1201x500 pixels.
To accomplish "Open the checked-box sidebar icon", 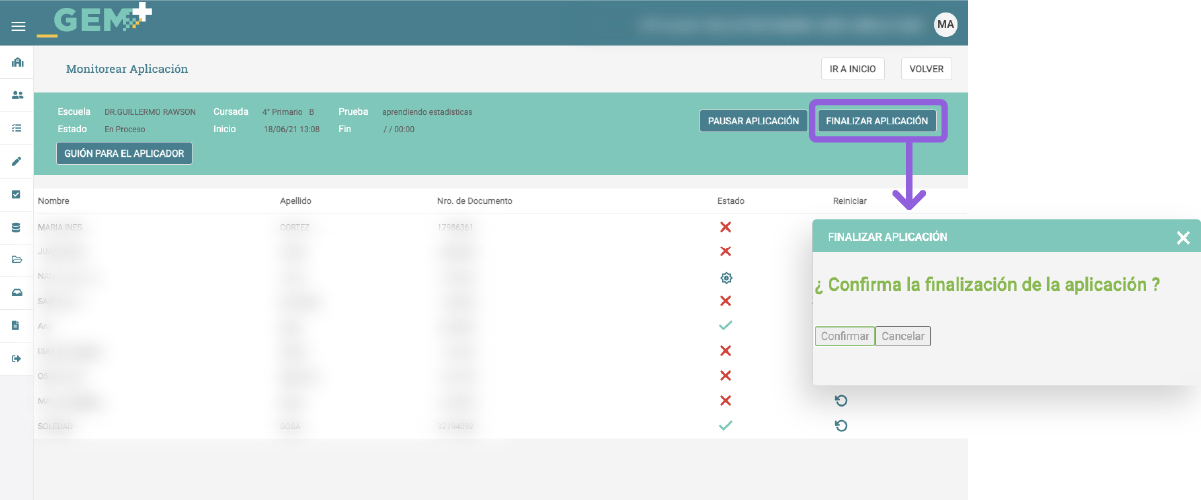I will [17, 194].
